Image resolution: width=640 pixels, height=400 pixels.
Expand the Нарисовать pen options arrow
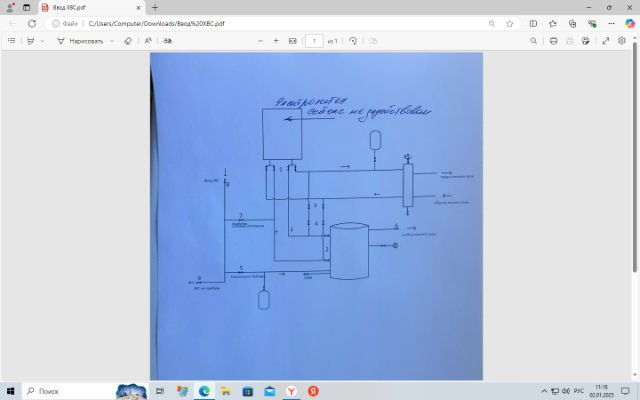[x=112, y=41]
